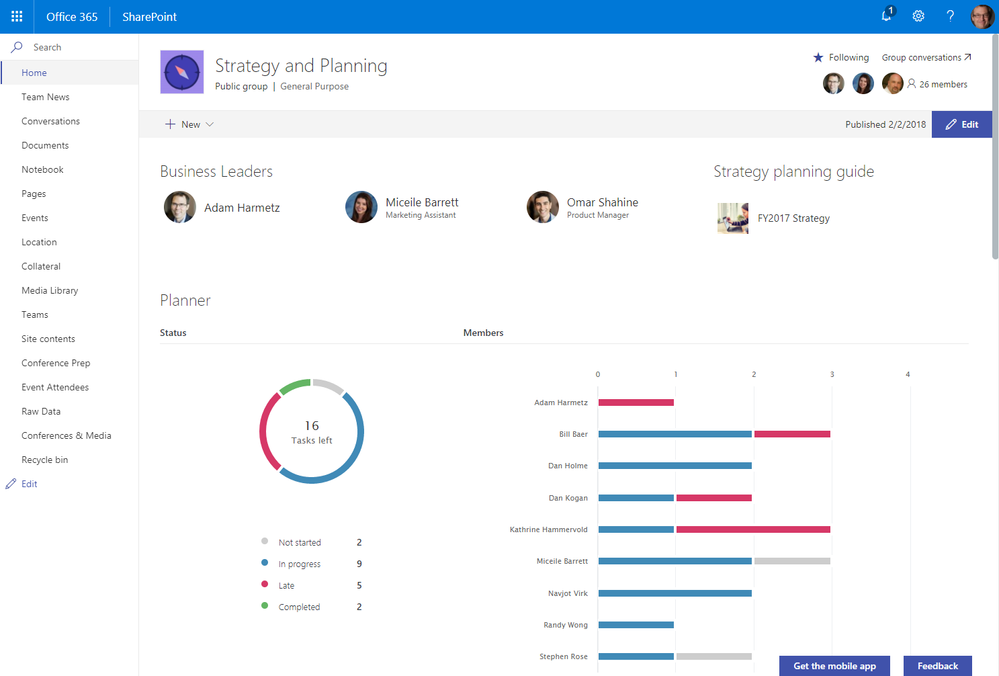The height and width of the screenshot is (676, 999).
Task: Open Conferences & Media in sidebar
Action: tap(66, 436)
